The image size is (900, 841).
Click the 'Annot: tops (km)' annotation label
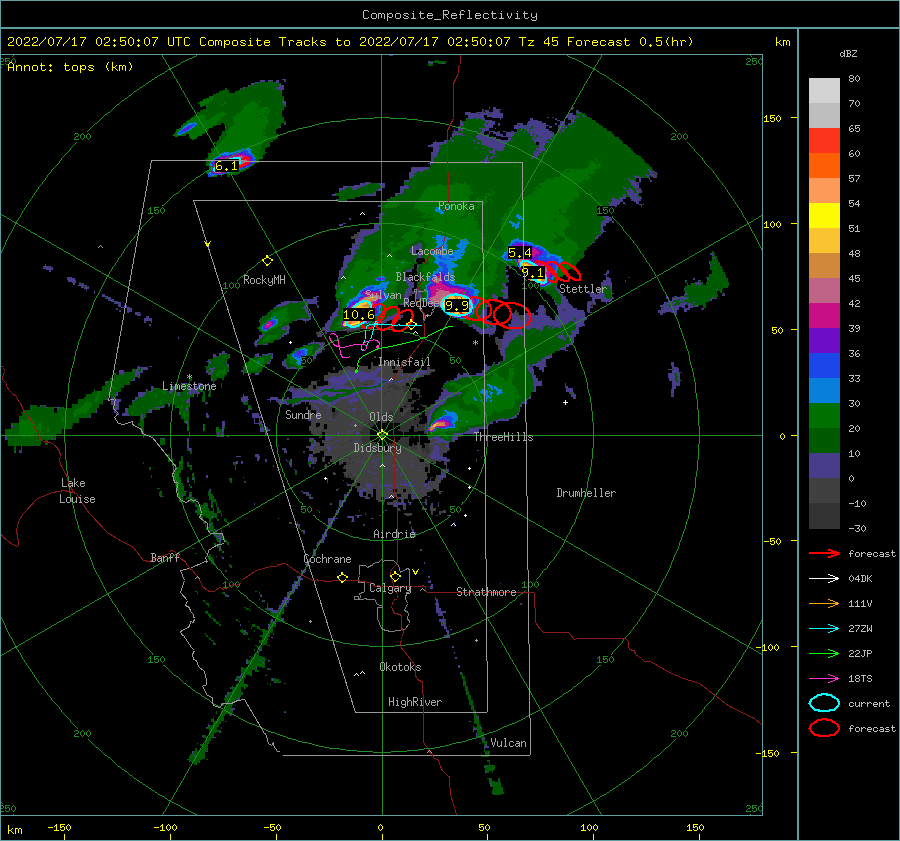70,67
